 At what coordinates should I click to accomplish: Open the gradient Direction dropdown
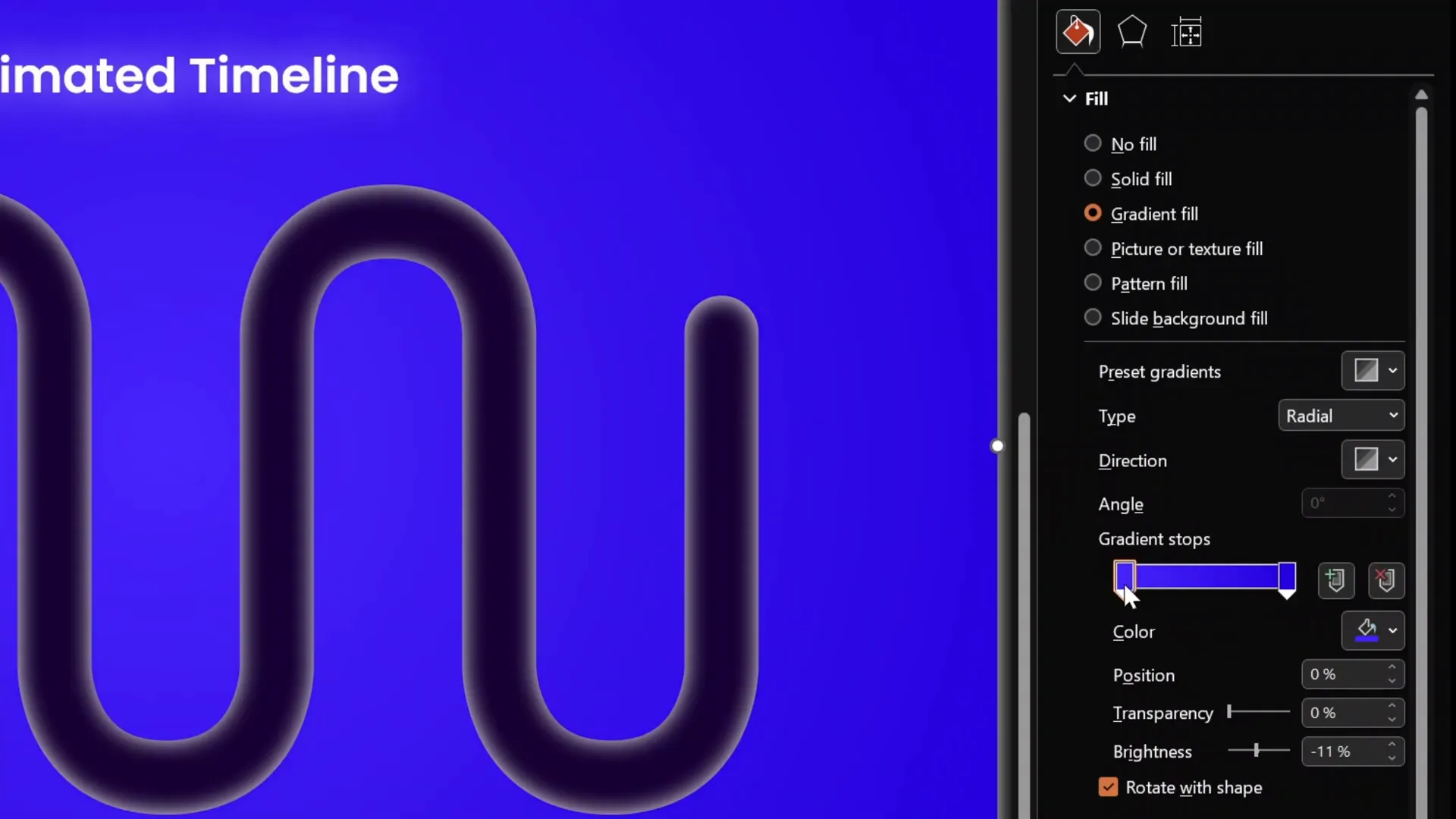pos(1373,460)
